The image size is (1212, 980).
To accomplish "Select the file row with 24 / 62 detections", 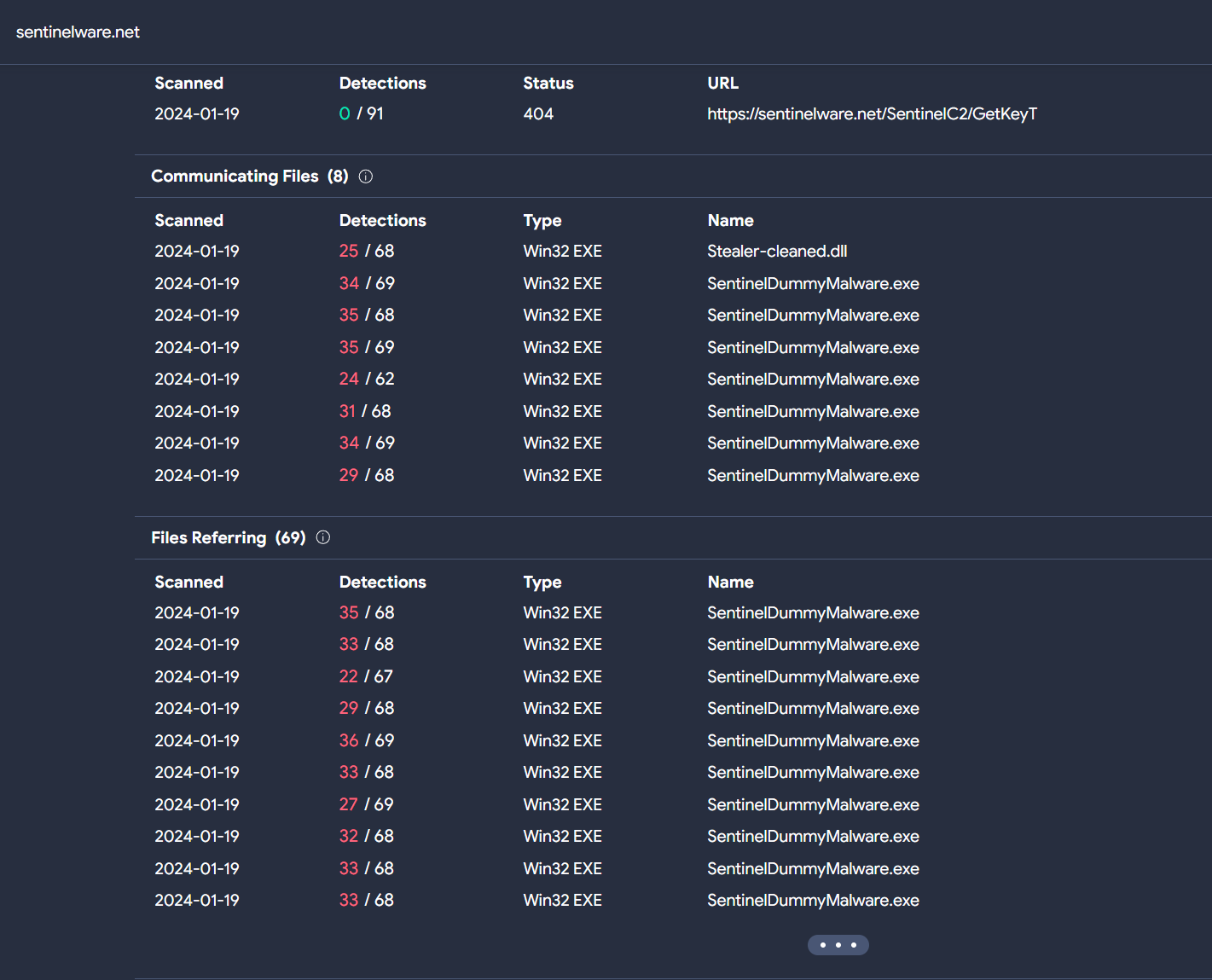I will (x=813, y=380).
